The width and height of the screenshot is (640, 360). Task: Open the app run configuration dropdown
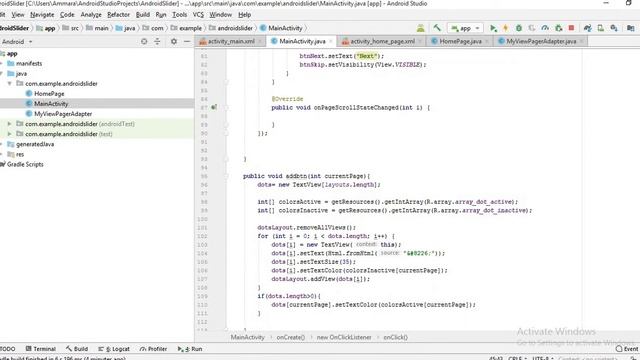465,28
